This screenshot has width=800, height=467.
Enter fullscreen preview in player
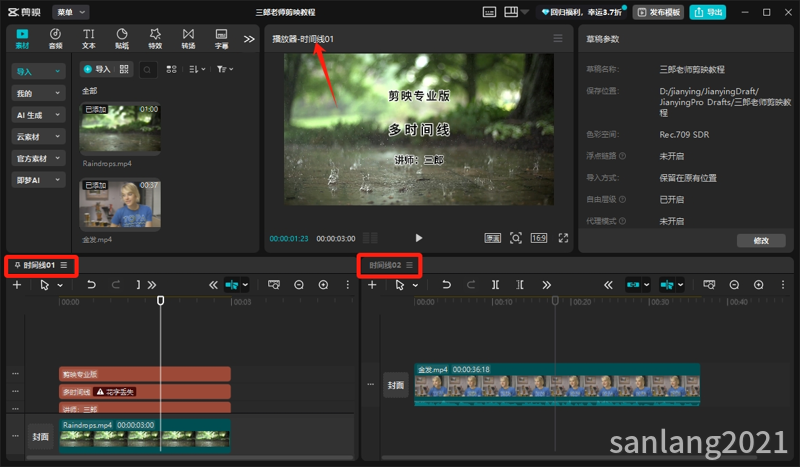coord(563,238)
